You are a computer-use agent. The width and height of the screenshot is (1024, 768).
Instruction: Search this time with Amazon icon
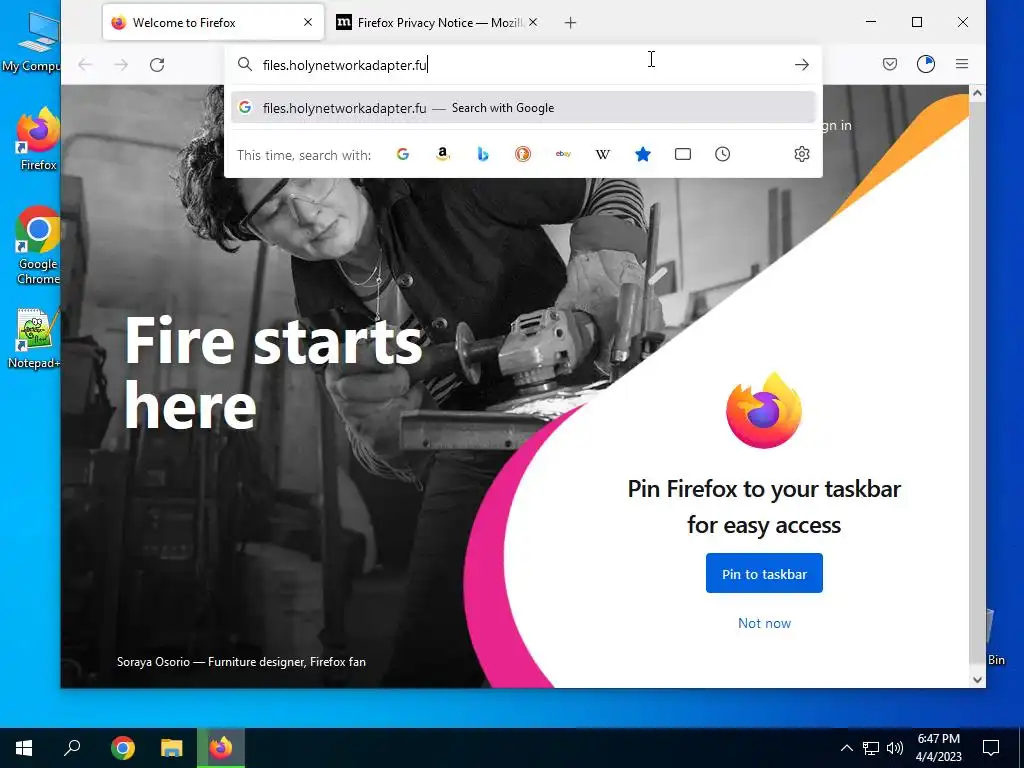(443, 154)
